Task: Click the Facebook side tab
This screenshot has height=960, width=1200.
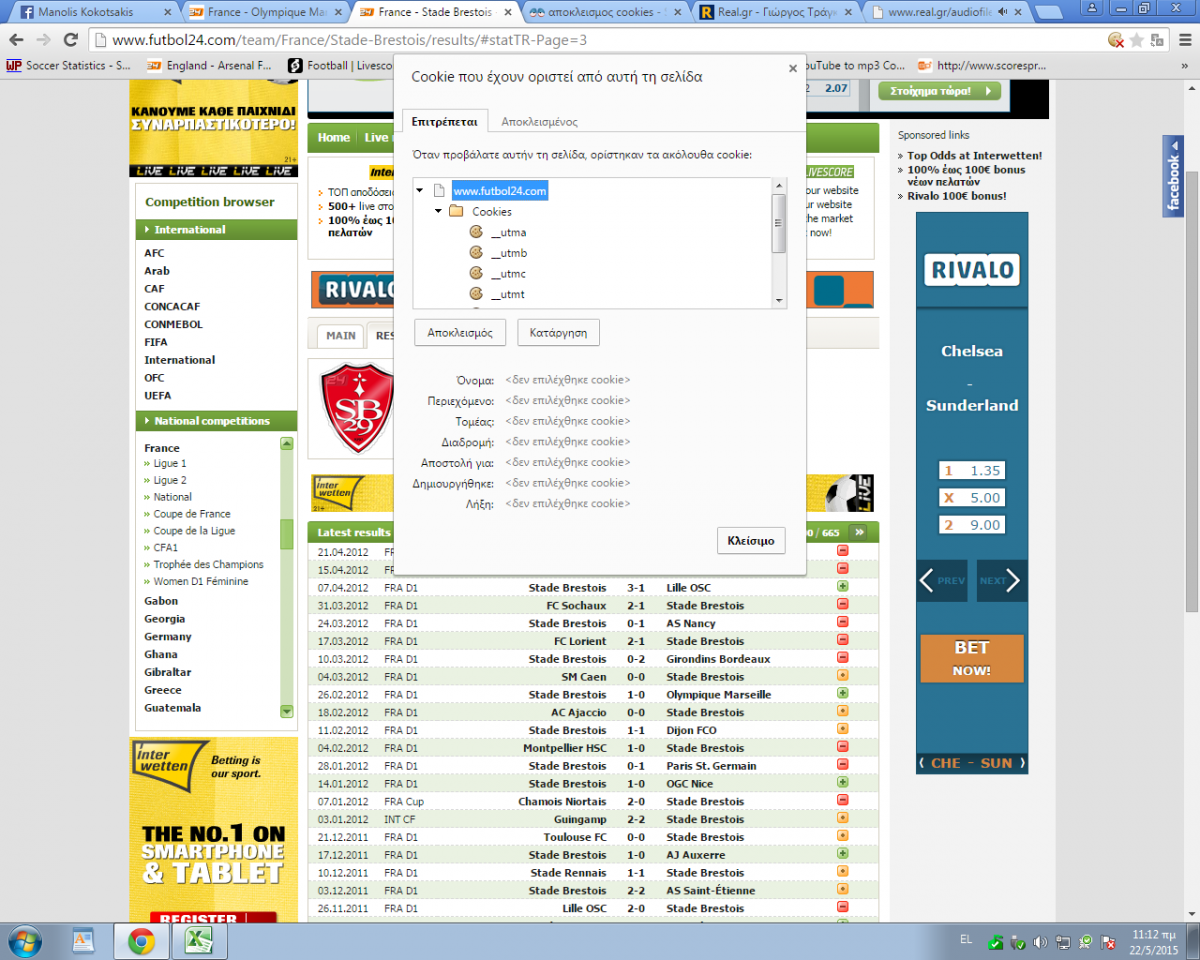Action: tap(1173, 175)
